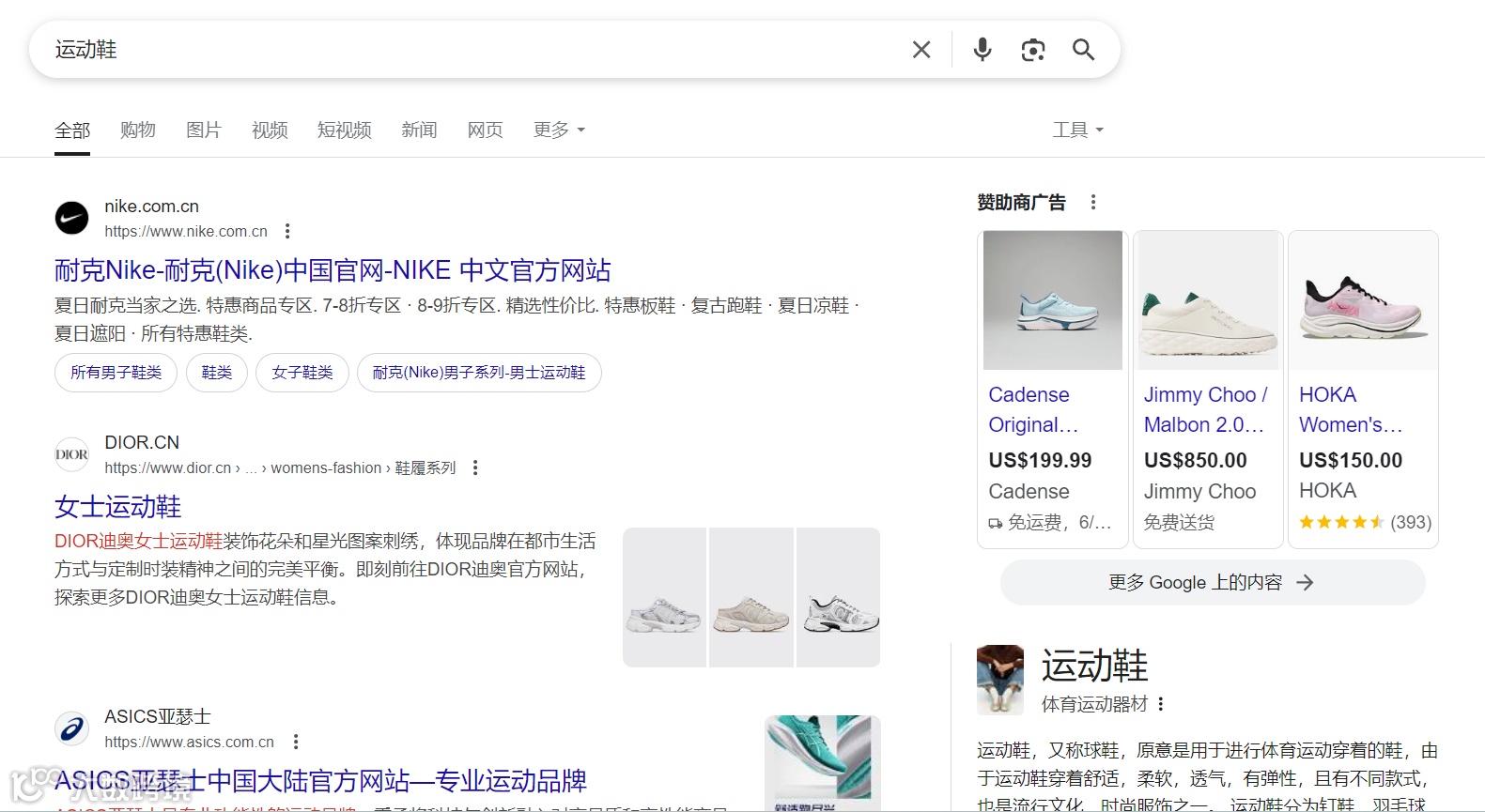The width and height of the screenshot is (1485, 812).
Task: Submit search with magnifying glass icon
Action: pyautogui.click(x=1084, y=50)
